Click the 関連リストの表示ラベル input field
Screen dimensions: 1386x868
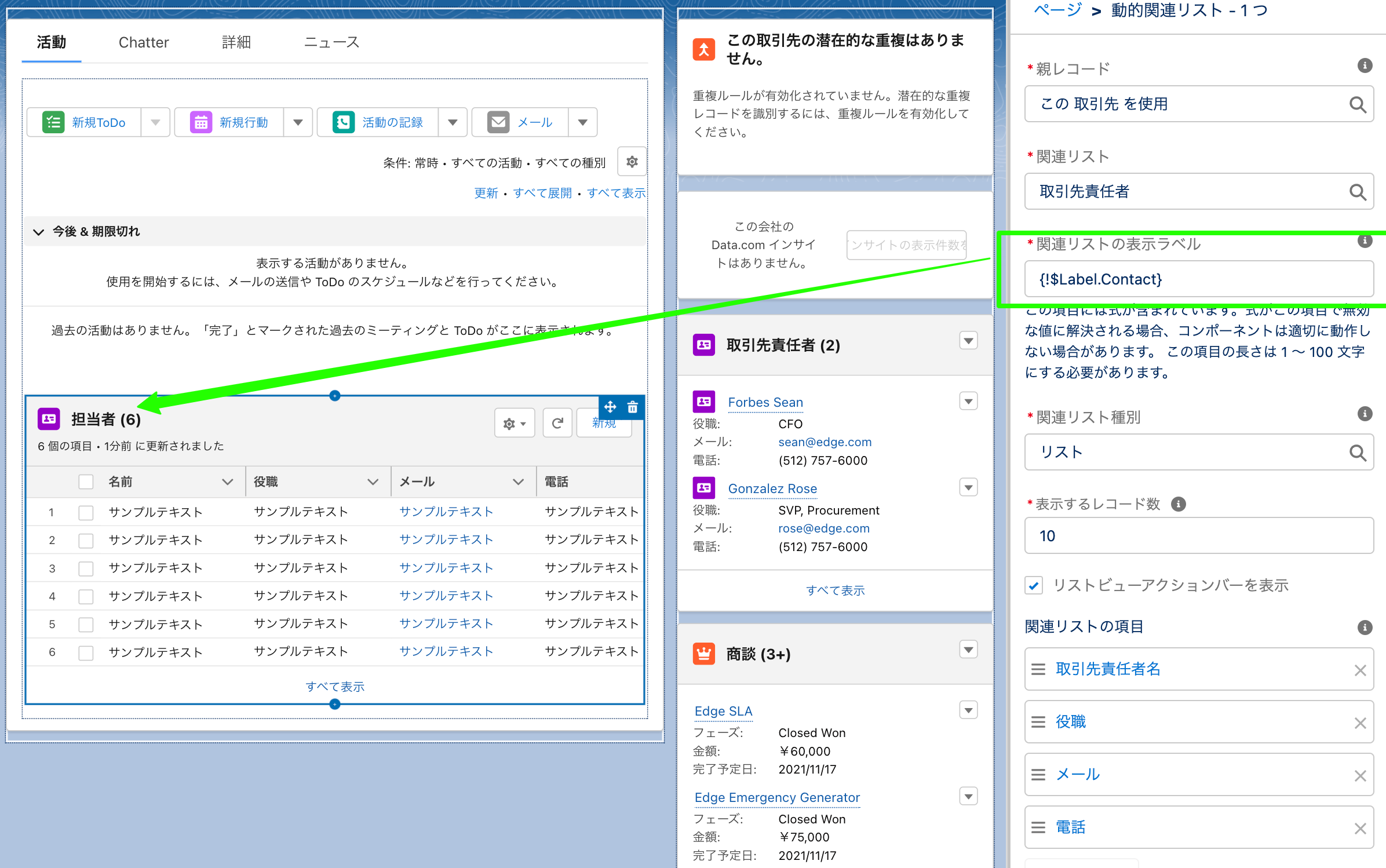pyautogui.click(x=1198, y=279)
